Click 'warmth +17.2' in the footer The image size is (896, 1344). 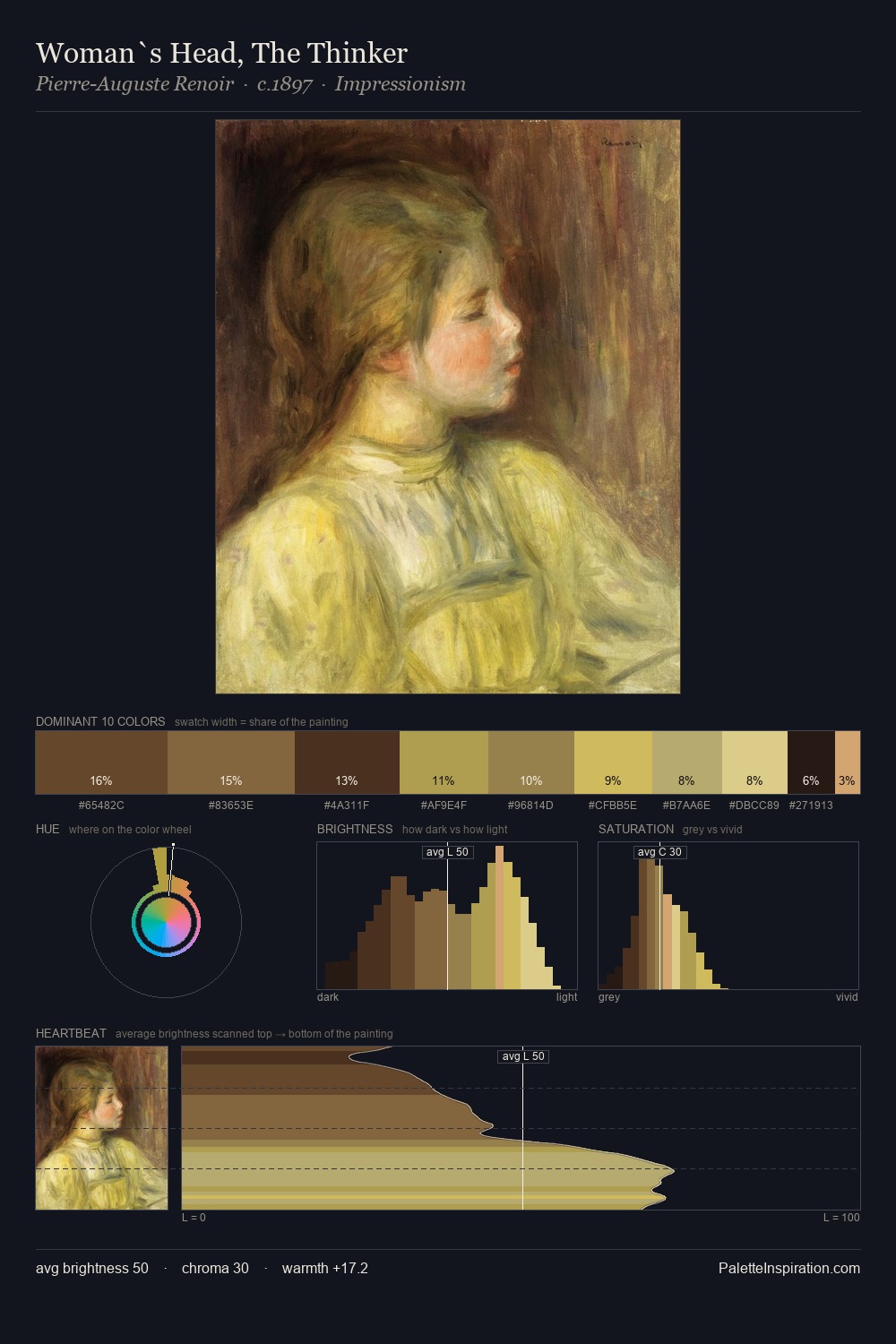coord(325,1268)
